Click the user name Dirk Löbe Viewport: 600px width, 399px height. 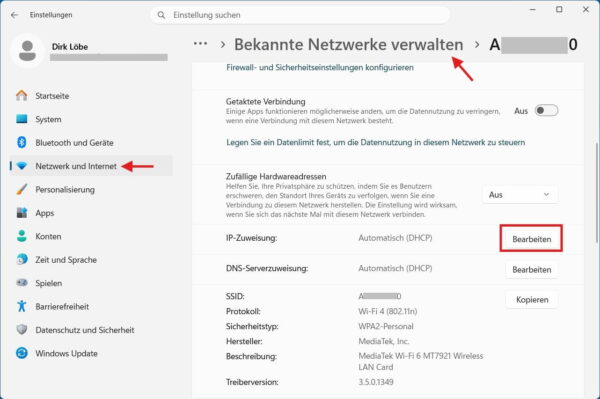click(70, 47)
